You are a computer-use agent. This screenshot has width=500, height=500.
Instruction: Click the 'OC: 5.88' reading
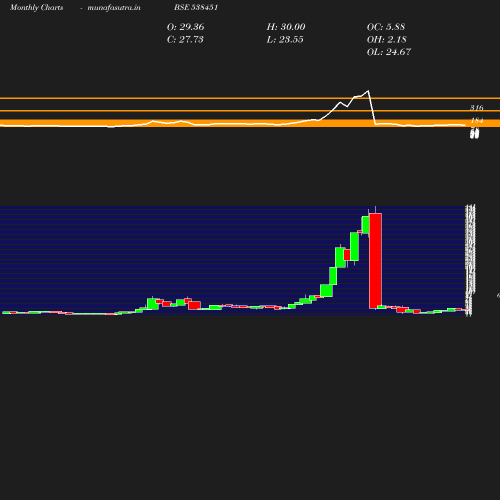(x=386, y=27)
